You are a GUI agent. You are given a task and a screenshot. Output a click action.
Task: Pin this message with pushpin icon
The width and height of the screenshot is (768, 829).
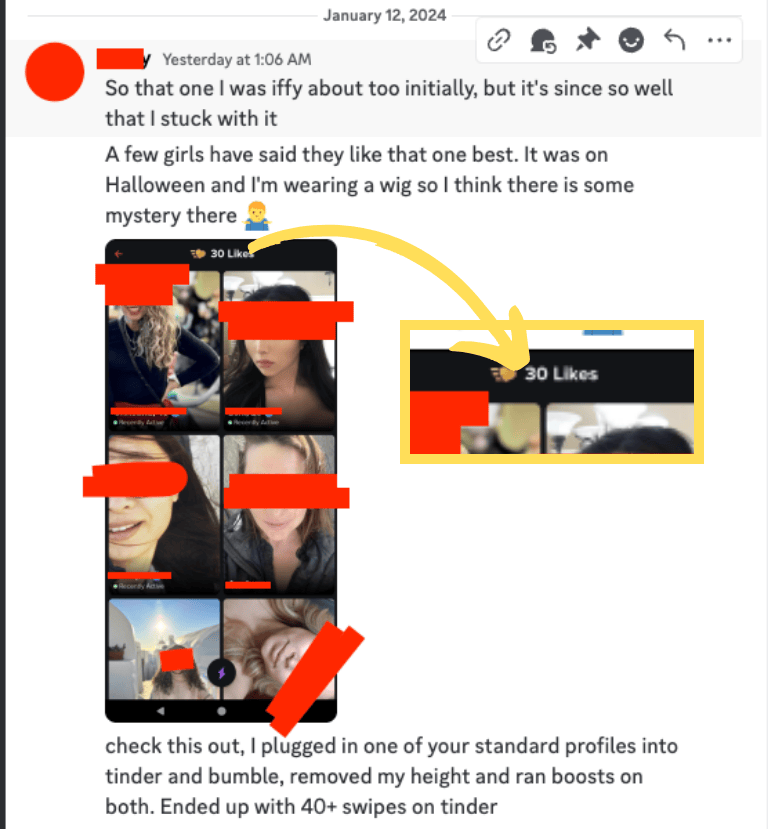587,40
